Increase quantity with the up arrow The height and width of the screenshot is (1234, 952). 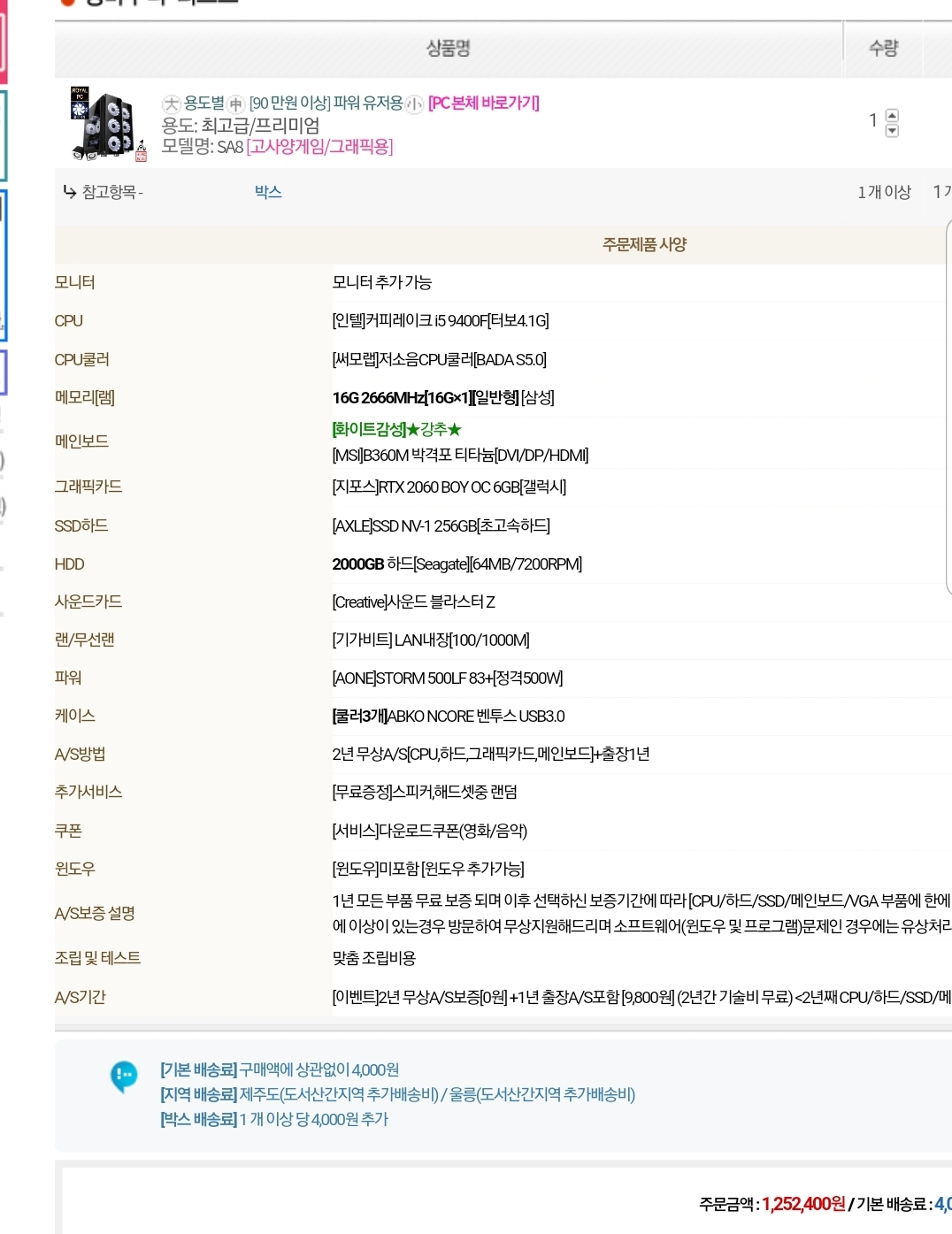tap(892, 115)
